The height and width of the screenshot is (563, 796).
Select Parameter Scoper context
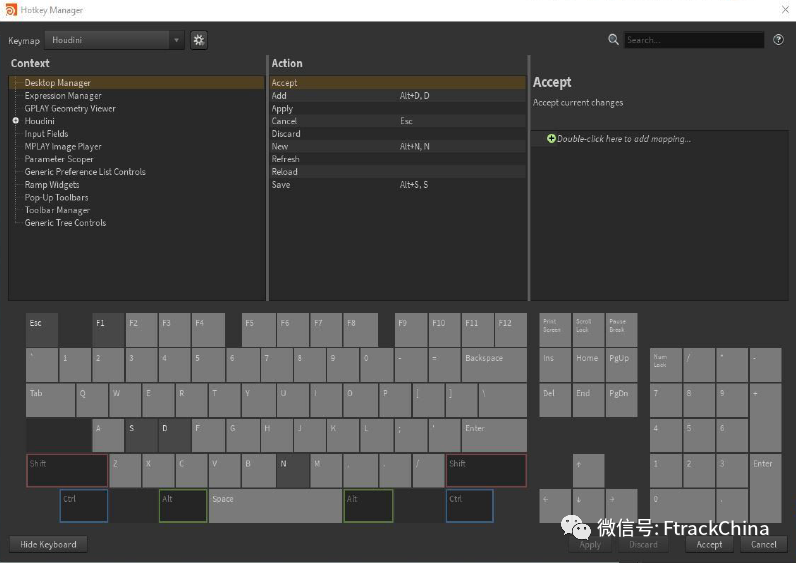(x=59, y=159)
